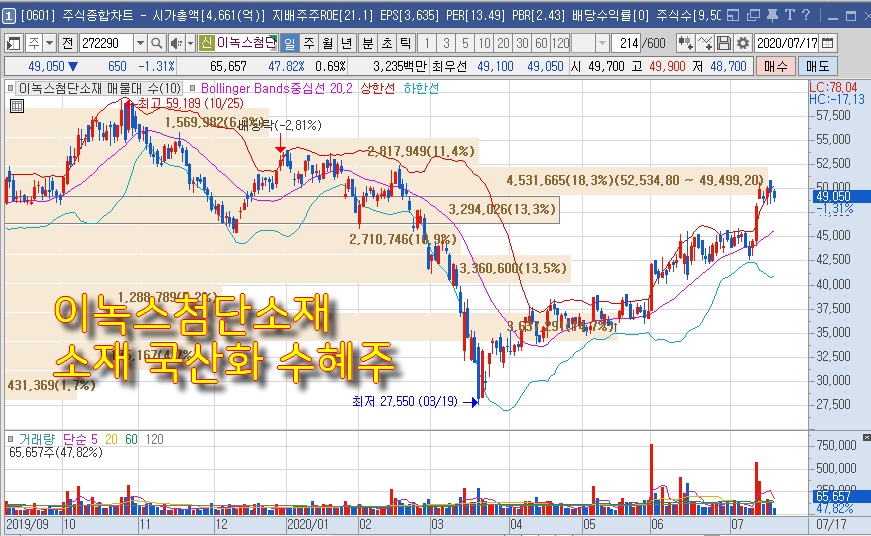Click the stock code field 272290

tap(106, 43)
